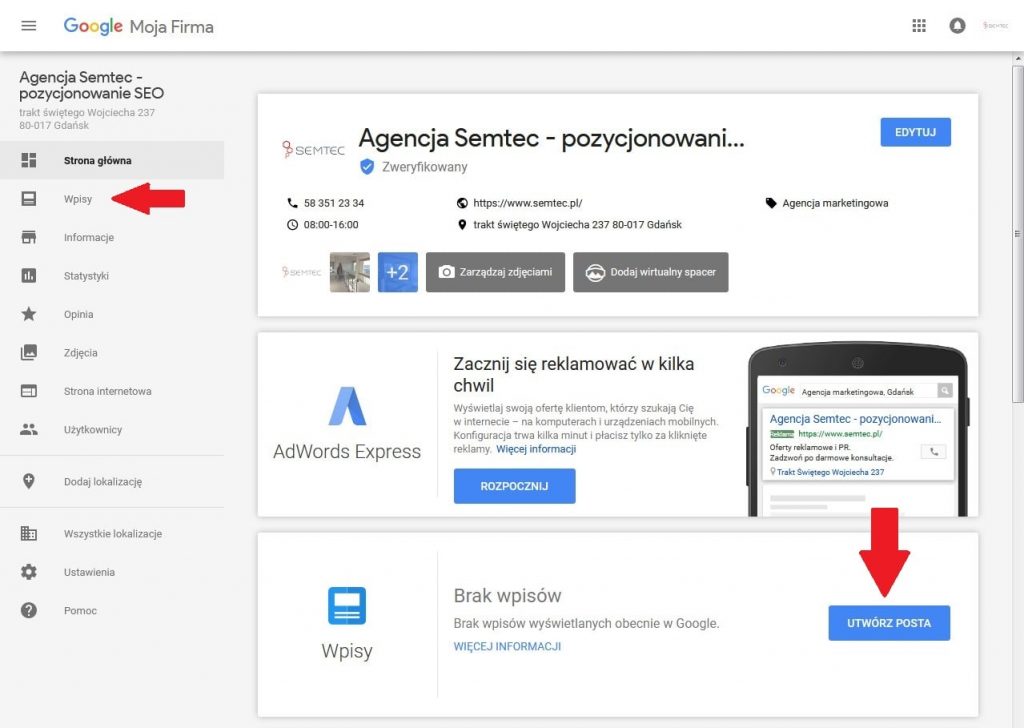Click Dodaj wirtualny spacer button
Screen dimensions: 1024x728
650,272
